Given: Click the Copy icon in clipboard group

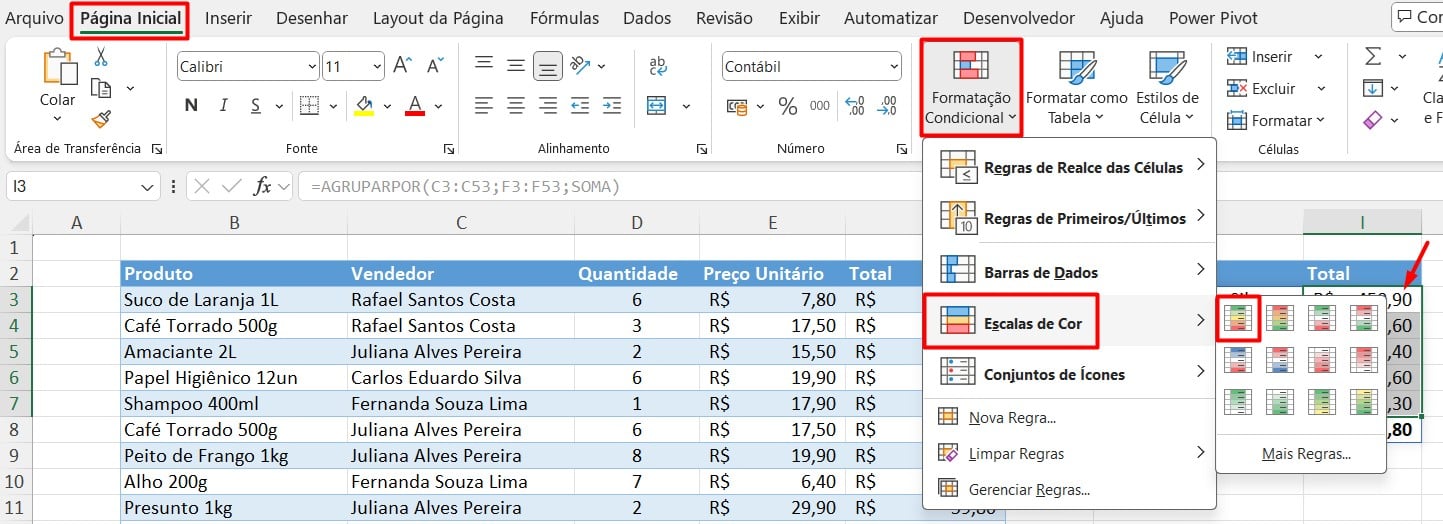Looking at the screenshot, I should point(100,88).
